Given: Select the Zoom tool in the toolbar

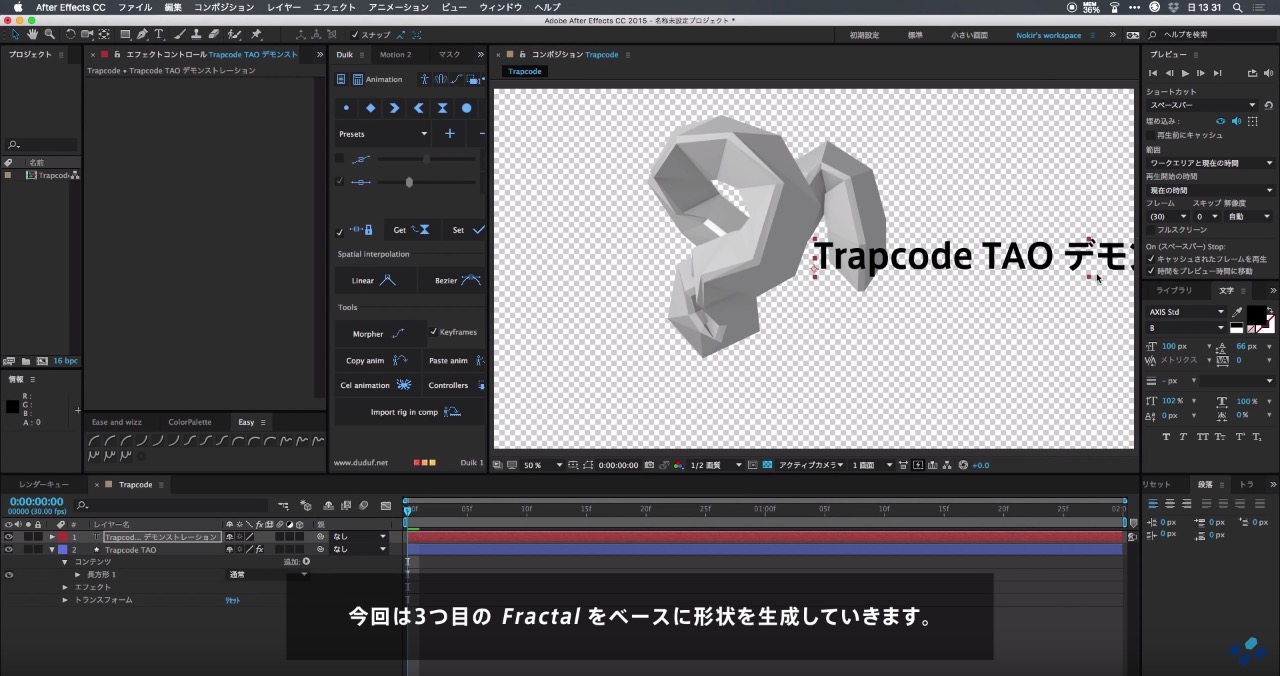Looking at the screenshot, I should 48,34.
